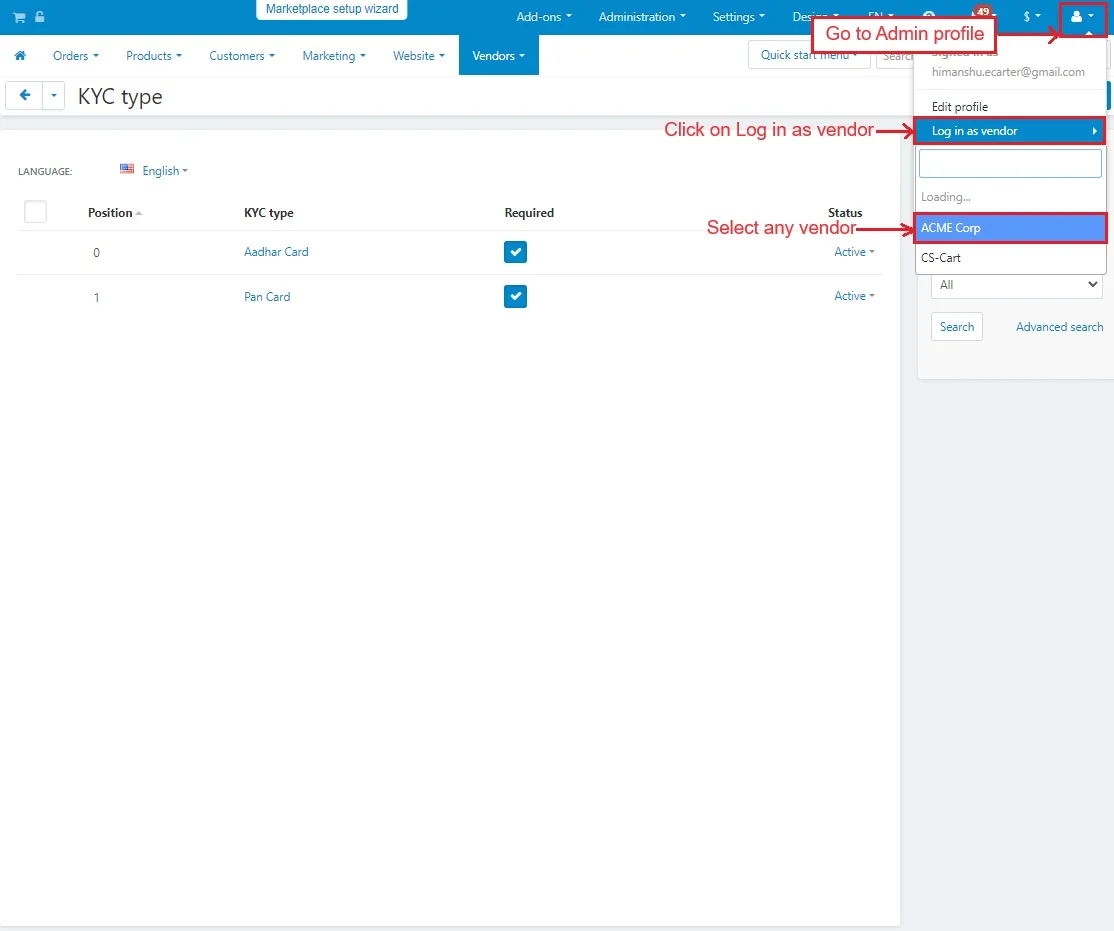This screenshot has width=1114, height=931.
Task: Click the padlock icon in top bar
Action: pyautogui.click(x=39, y=17)
